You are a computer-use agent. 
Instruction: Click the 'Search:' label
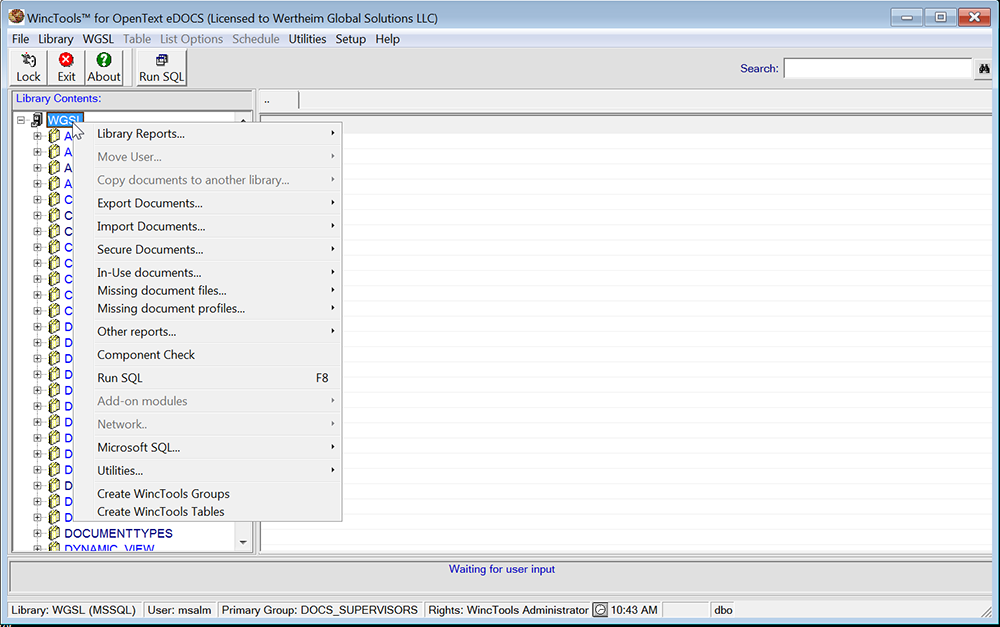[759, 68]
